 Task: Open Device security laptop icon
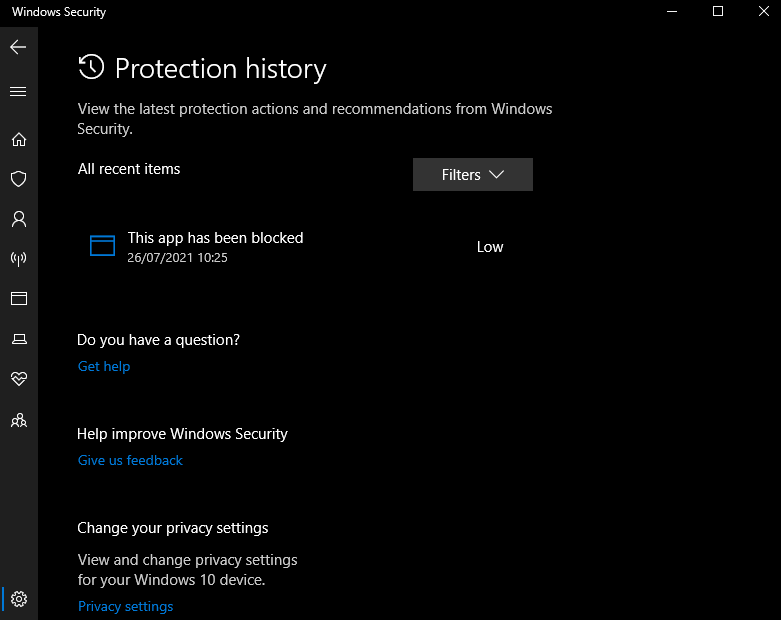coord(18,339)
